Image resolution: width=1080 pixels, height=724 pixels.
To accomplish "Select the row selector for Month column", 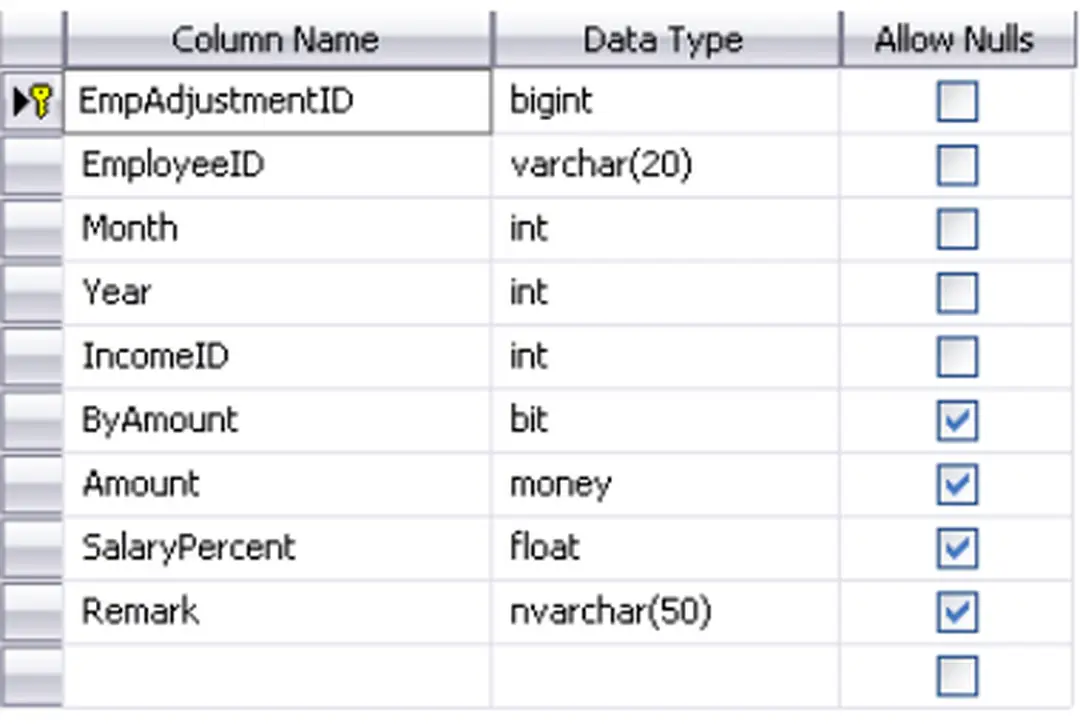I will click(31, 229).
